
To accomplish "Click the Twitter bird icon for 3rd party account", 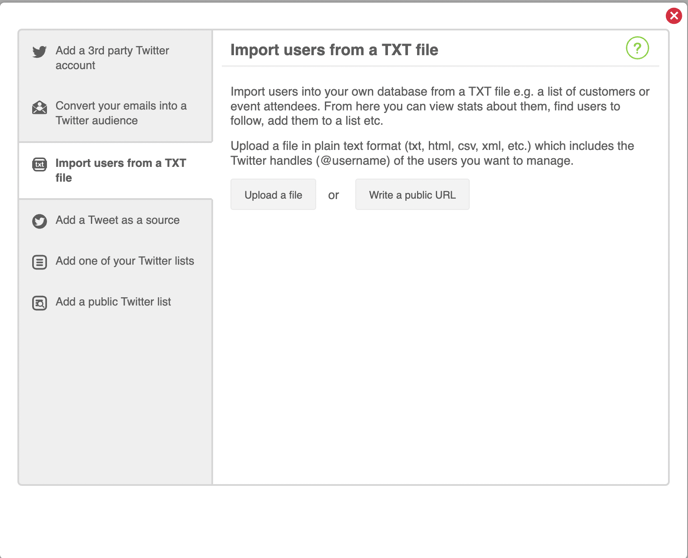I will click(x=39, y=52).
